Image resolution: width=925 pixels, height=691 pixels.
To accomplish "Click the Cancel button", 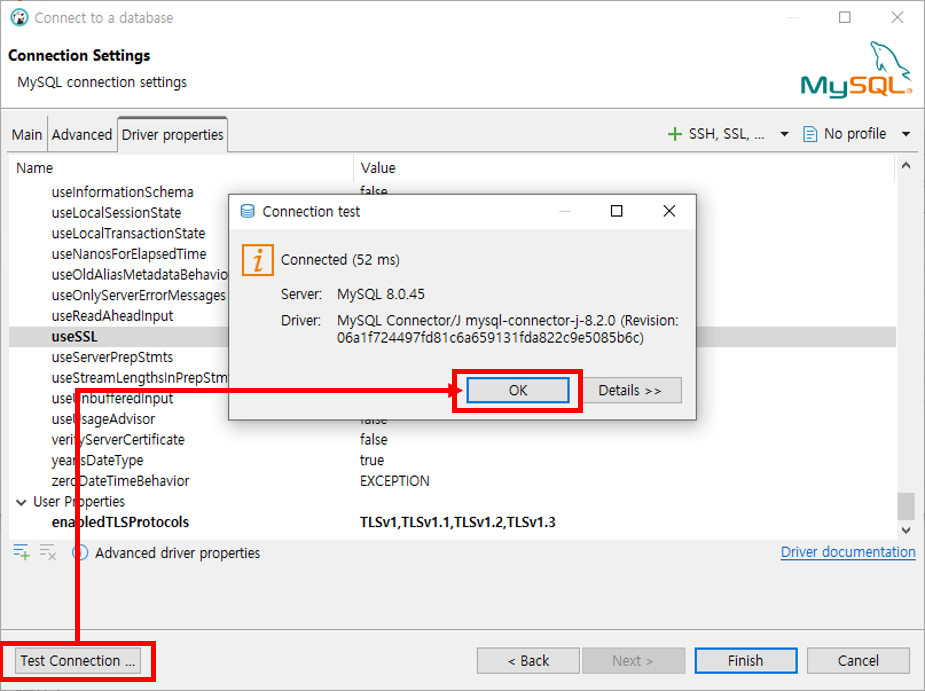I will [858, 661].
